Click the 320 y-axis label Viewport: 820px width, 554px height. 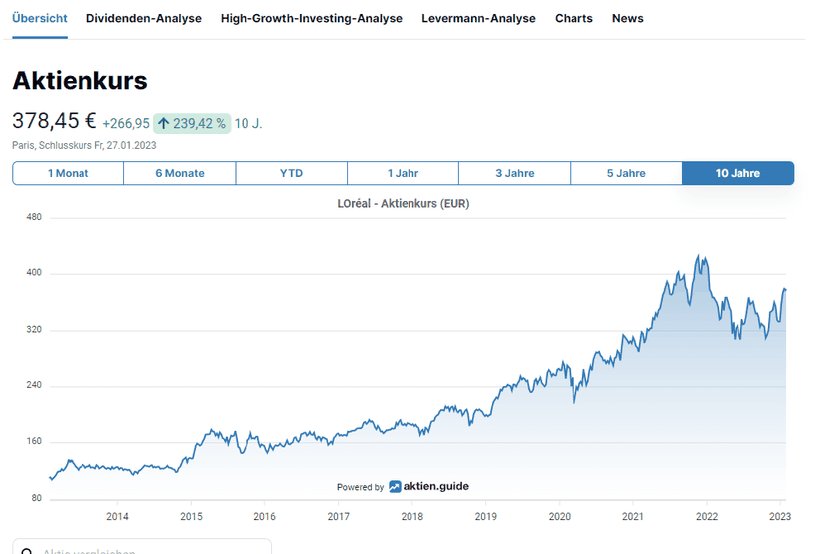(x=34, y=330)
